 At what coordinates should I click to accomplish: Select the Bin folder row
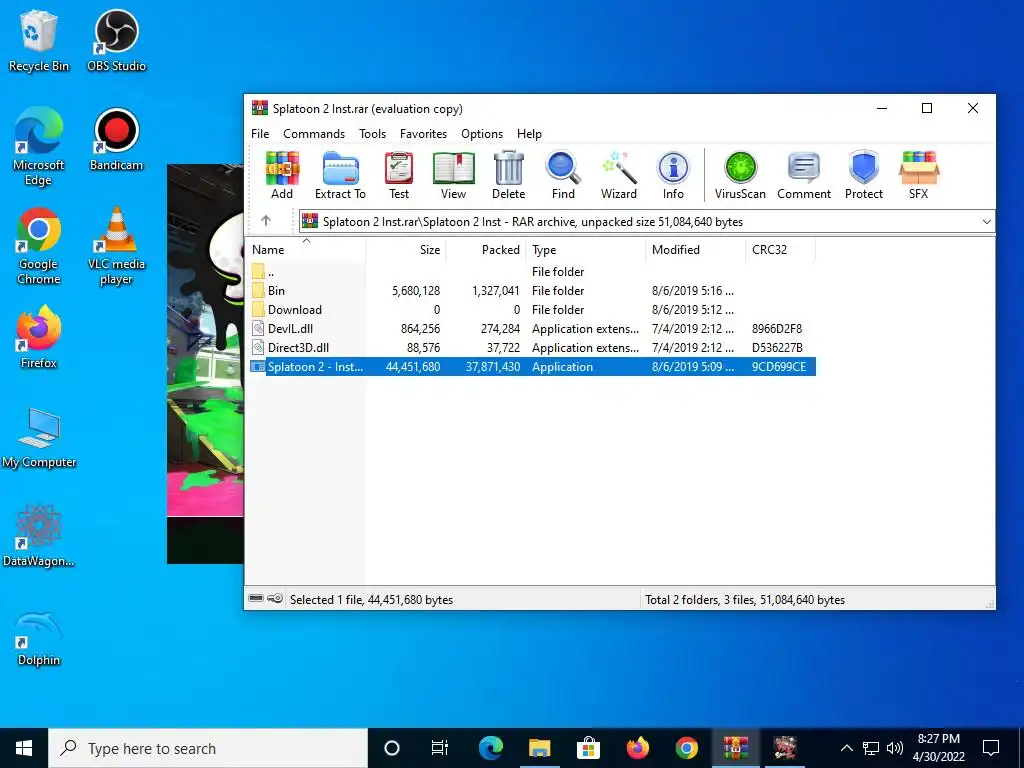pyautogui.click(x=532, y=291)
